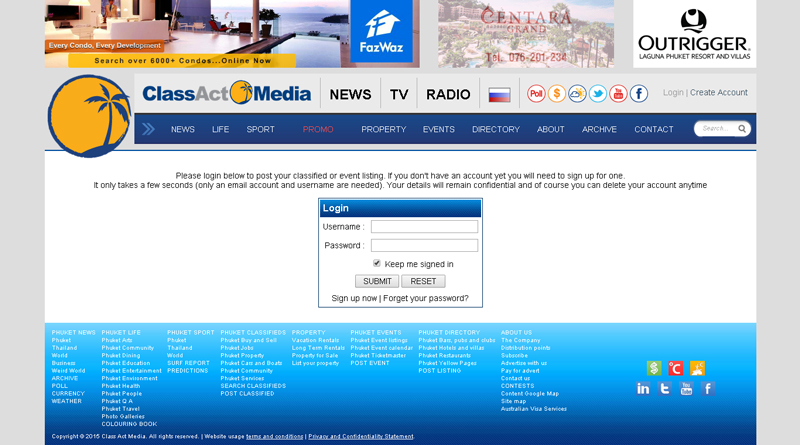Click the SUBMIT button
The width and height of the screenshot is (800, 445).
377,281
